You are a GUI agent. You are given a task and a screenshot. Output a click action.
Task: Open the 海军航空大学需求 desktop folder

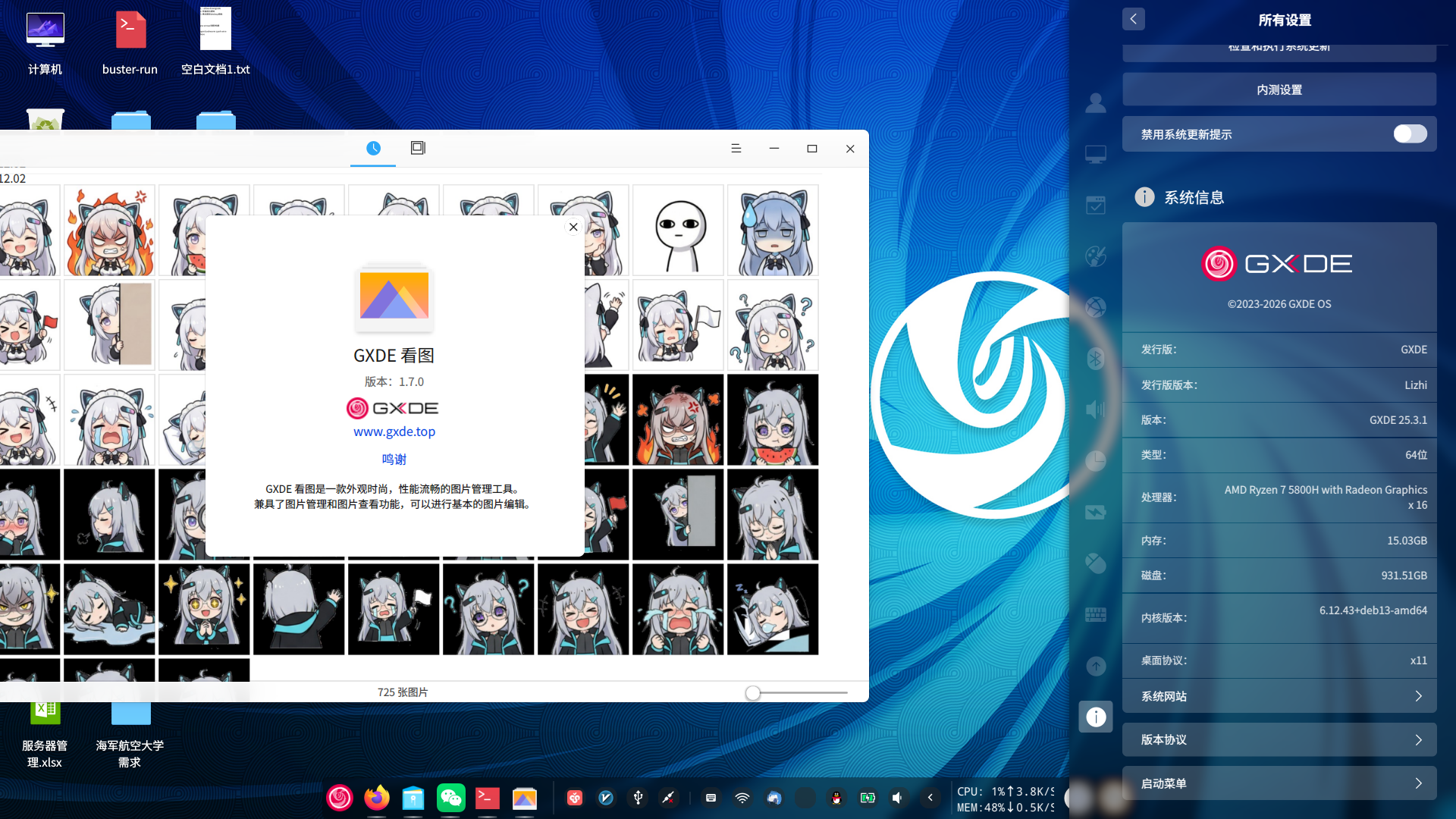tap(130, 736)
